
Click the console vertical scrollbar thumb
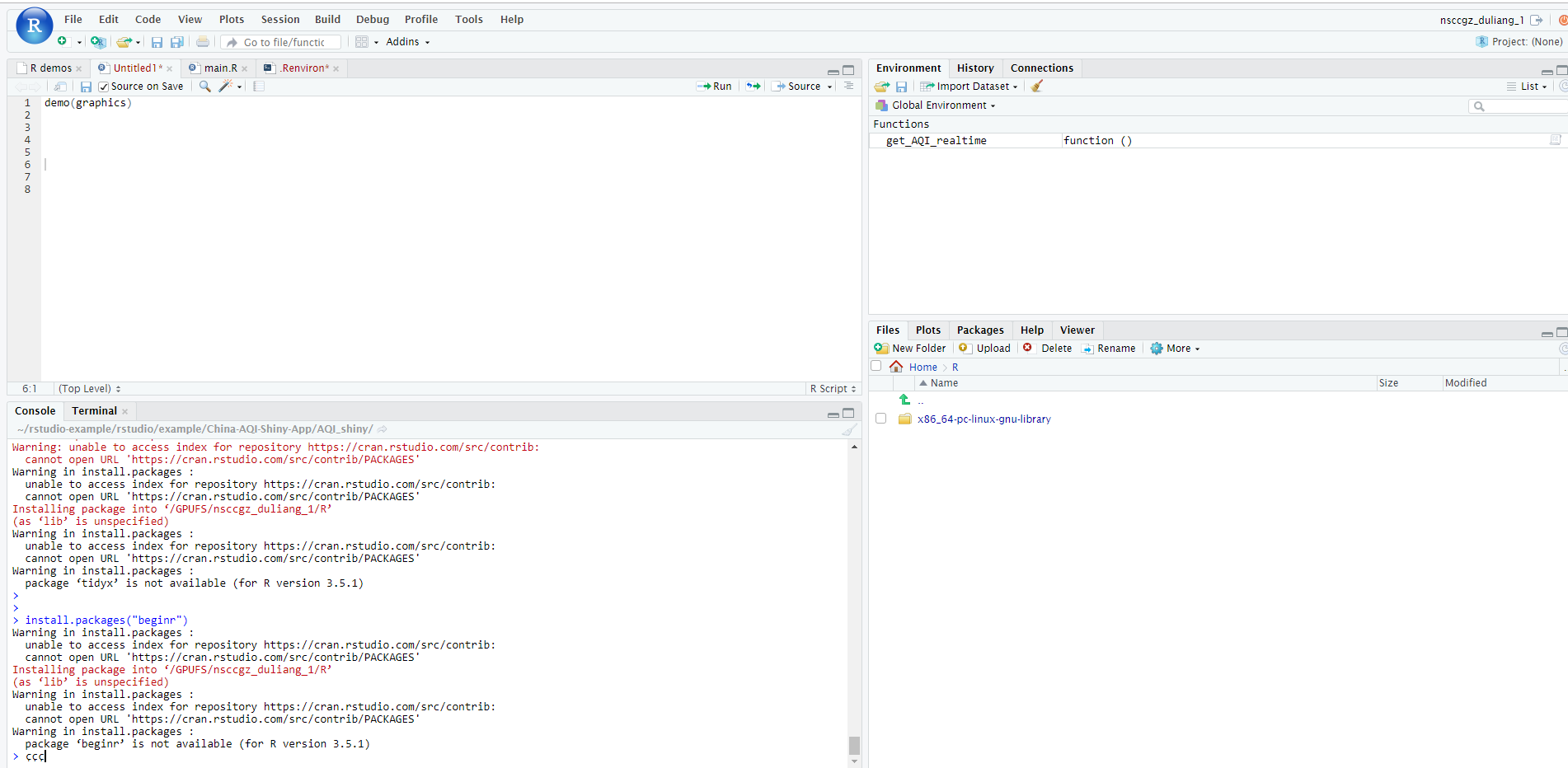pos(854,746)
